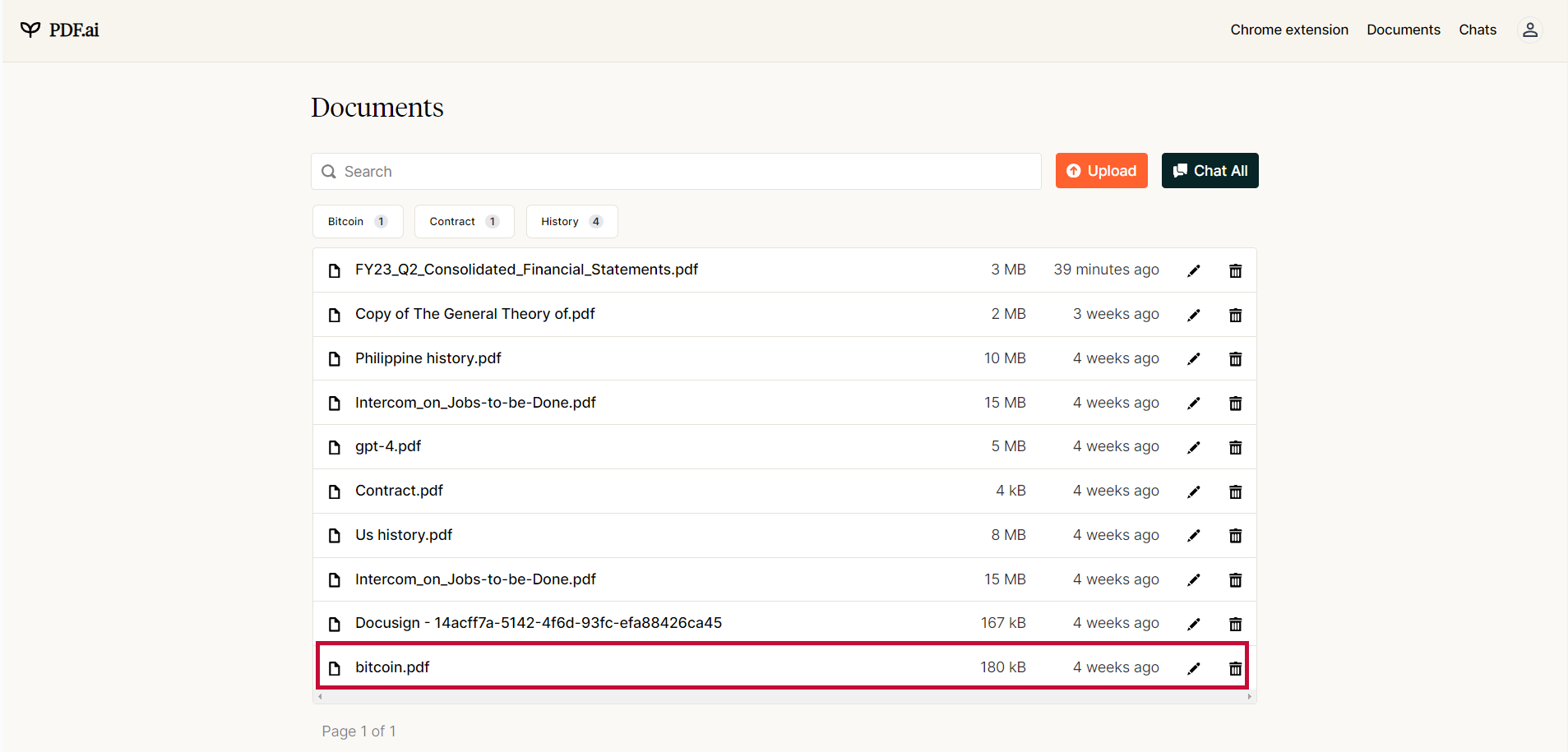Focus the document Search field
Image resolution: width=1568 pixels, height=752 pixels.
682,172
